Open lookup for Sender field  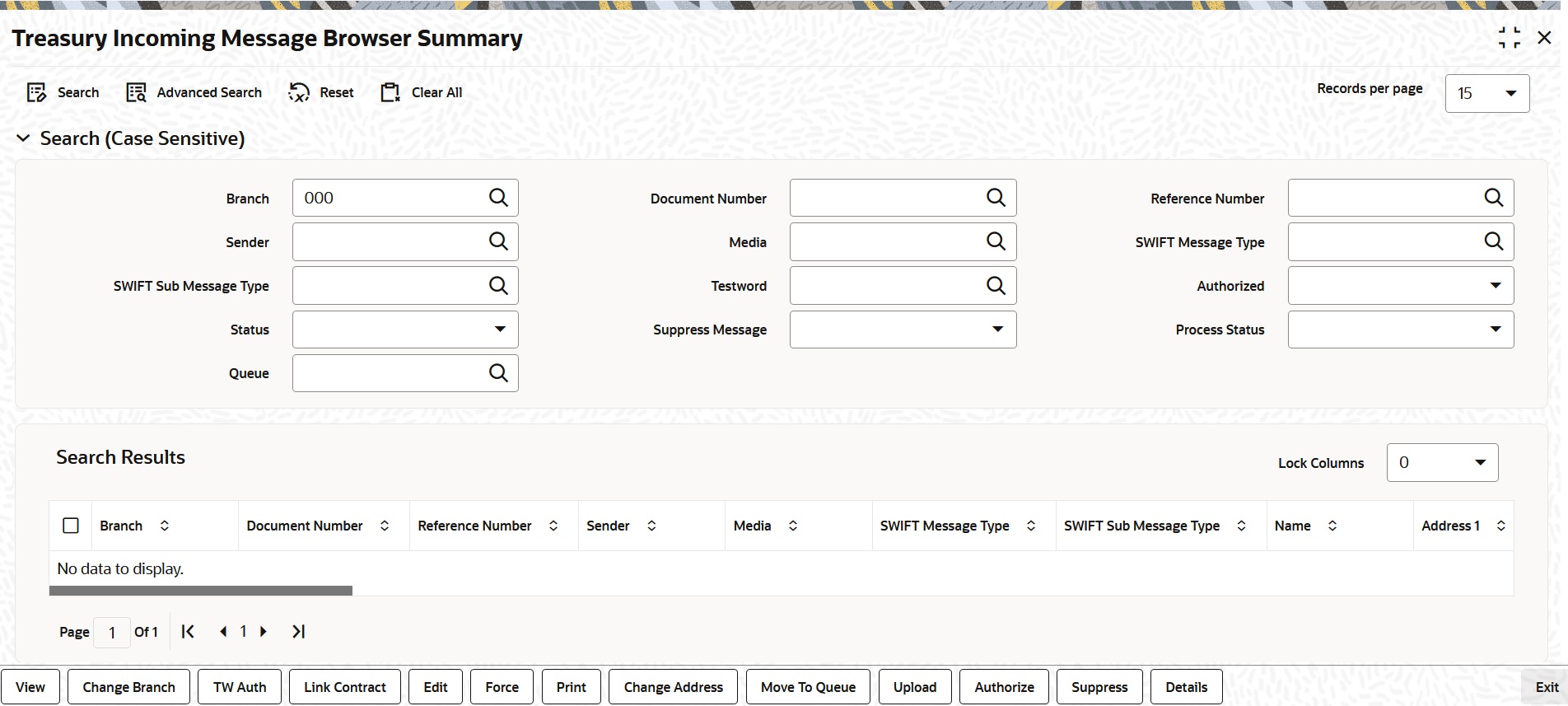(x=498, y=241)
